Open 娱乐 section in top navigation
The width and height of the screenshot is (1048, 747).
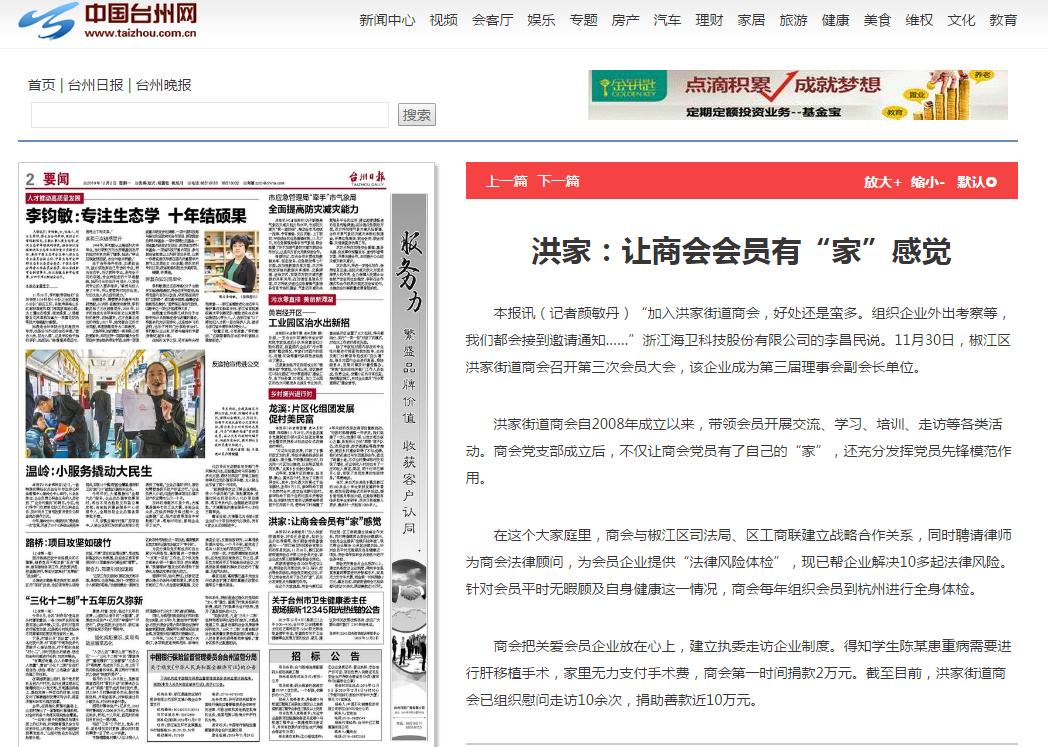click(541, 20)
